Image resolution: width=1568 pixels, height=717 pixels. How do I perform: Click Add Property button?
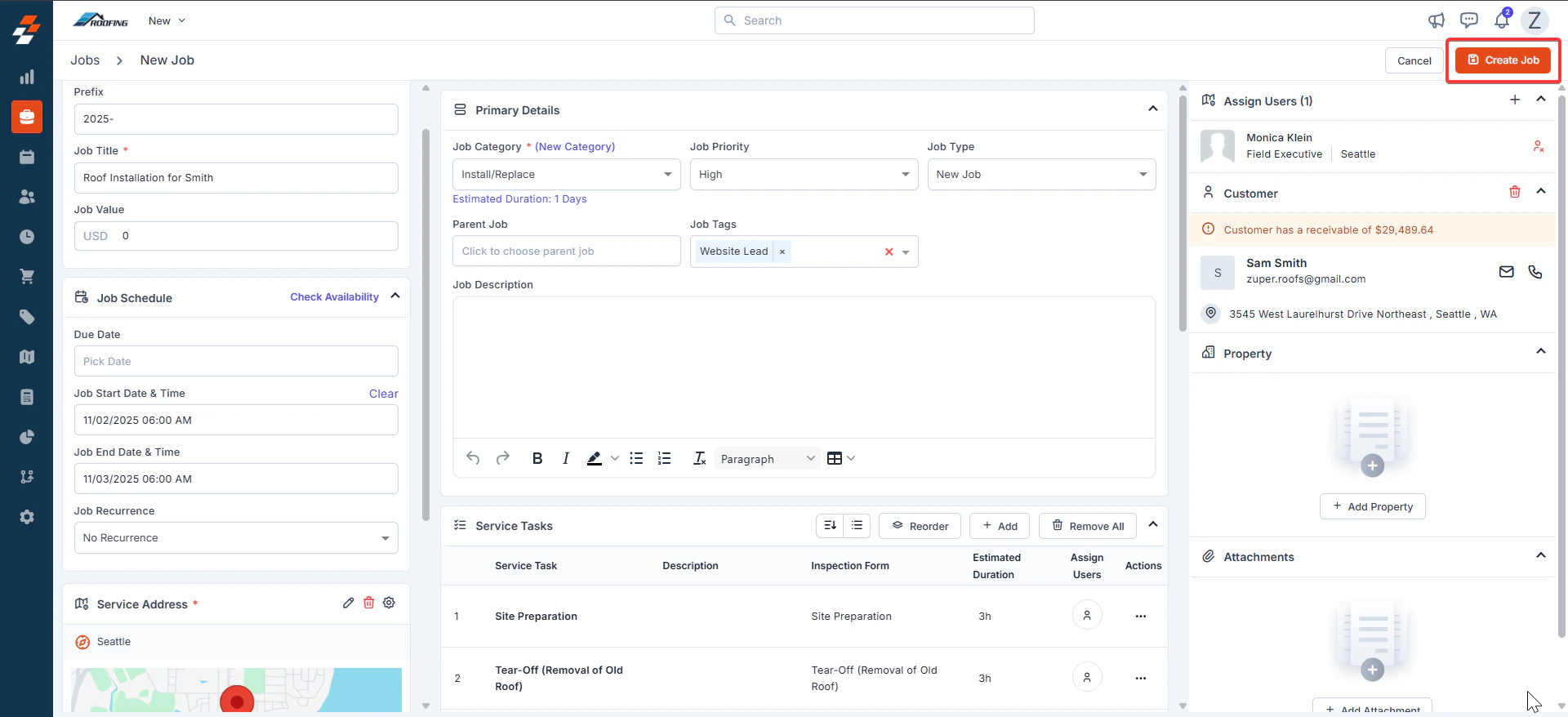pos(1372,506)
